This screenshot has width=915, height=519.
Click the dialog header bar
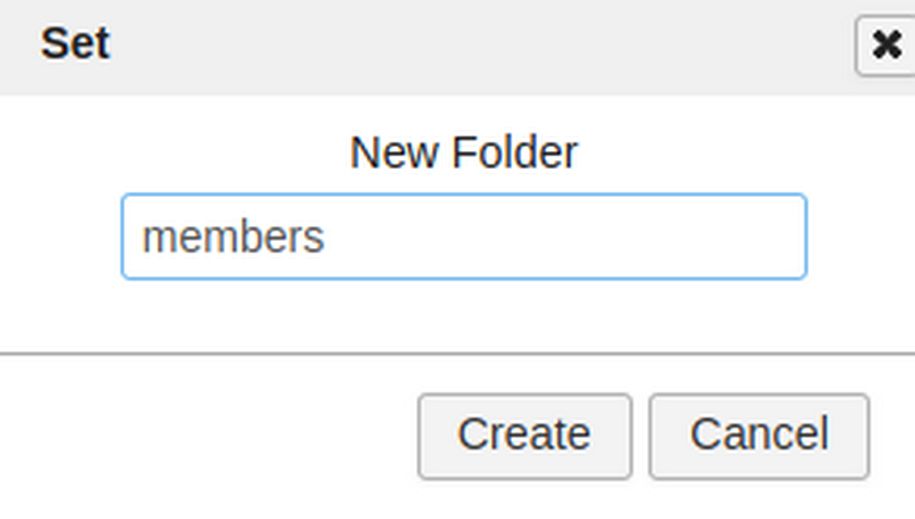click(450, 45)
